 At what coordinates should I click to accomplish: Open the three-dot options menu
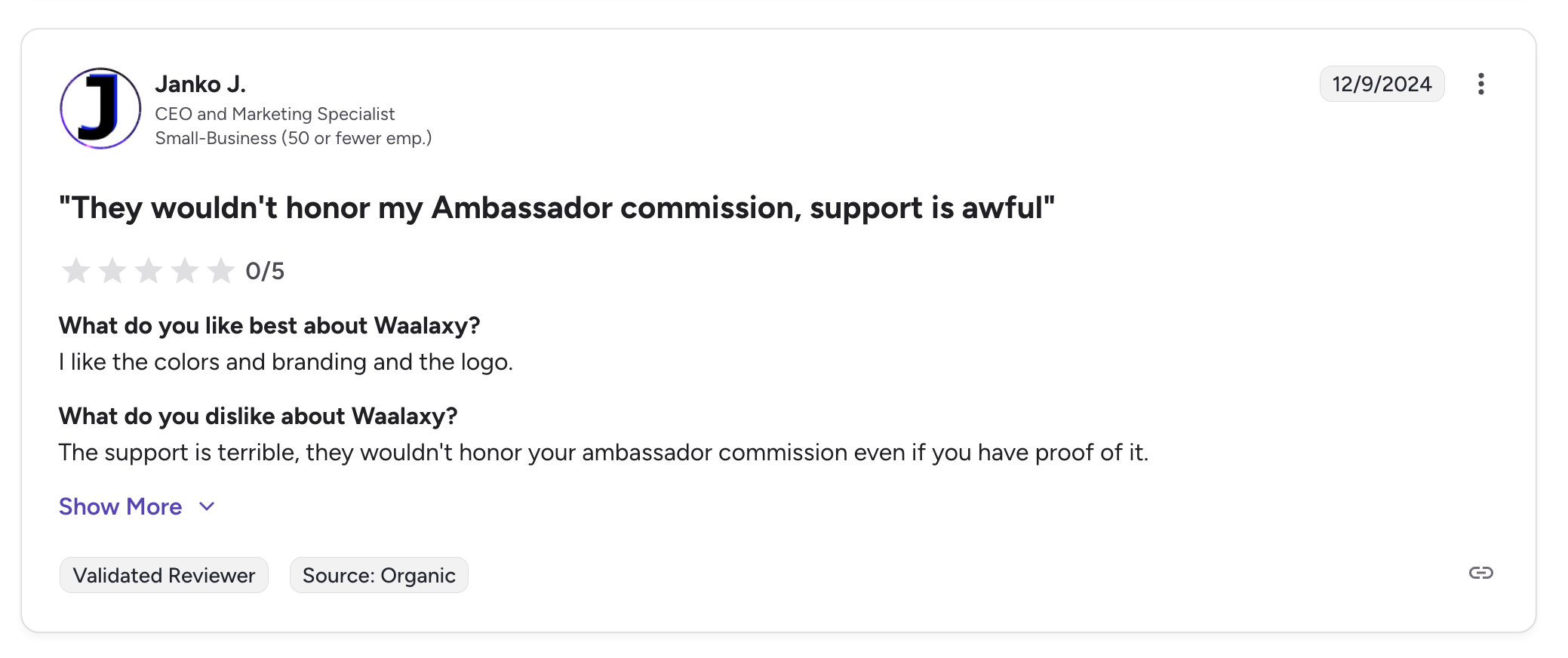[1480, 84]
